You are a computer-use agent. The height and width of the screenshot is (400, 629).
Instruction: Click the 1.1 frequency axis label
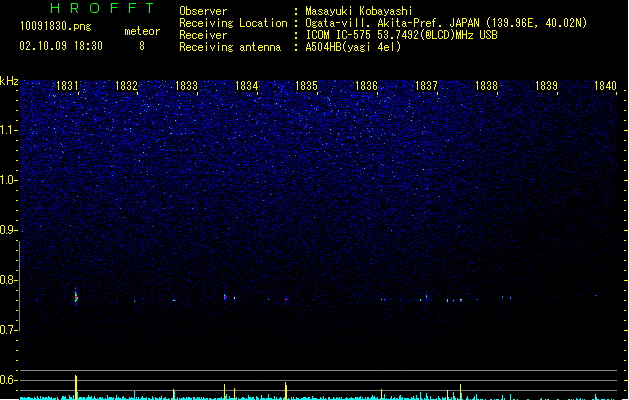coord(8,130)
